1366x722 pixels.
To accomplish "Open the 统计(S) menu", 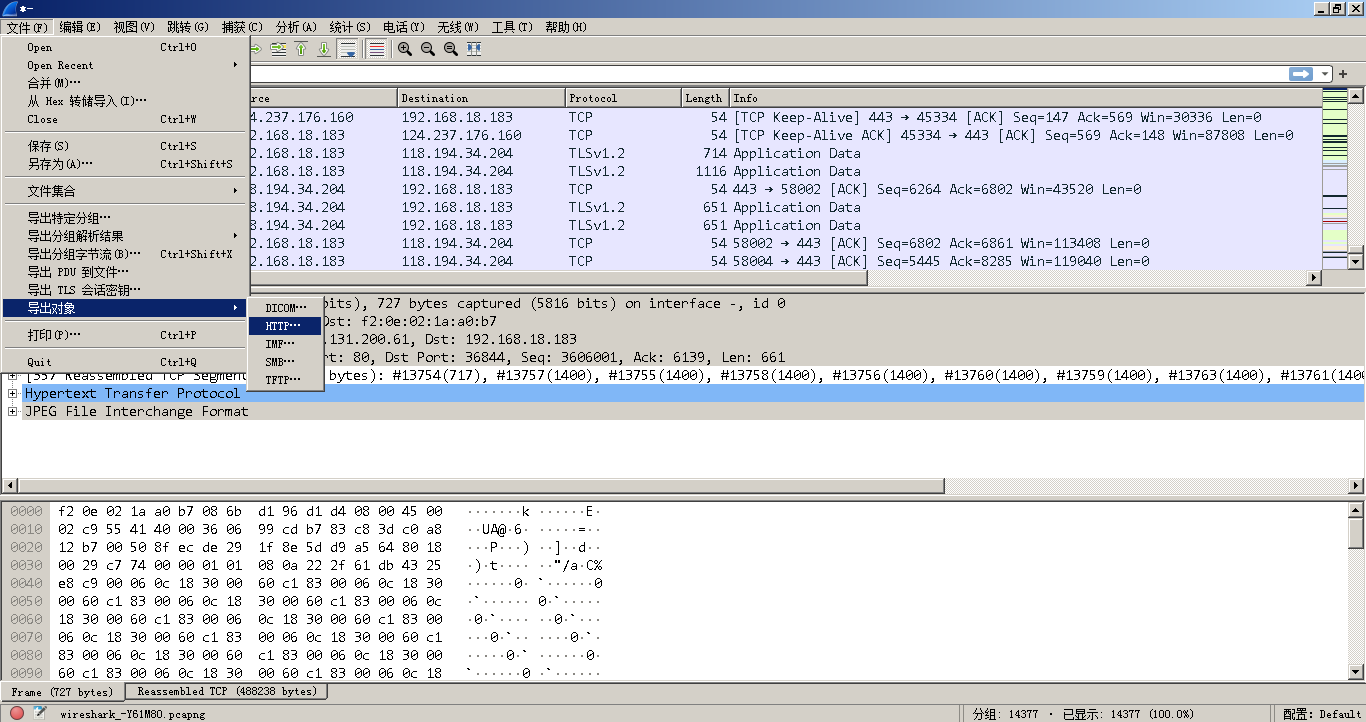I will [x=350, y=27].
